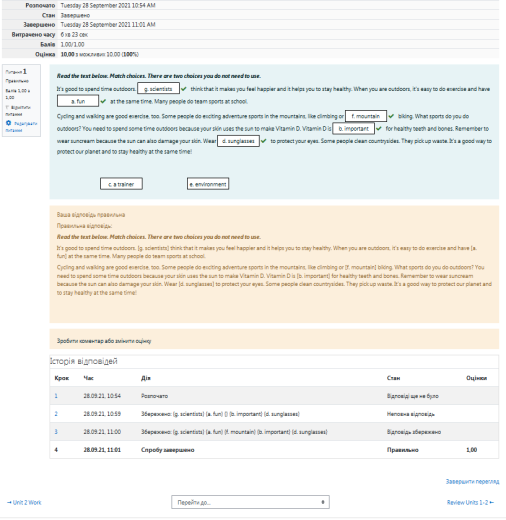Open the 'Review Units 1-2' next activity link
506x520 pixels.
pyautogui.click(x=470, y=502)
